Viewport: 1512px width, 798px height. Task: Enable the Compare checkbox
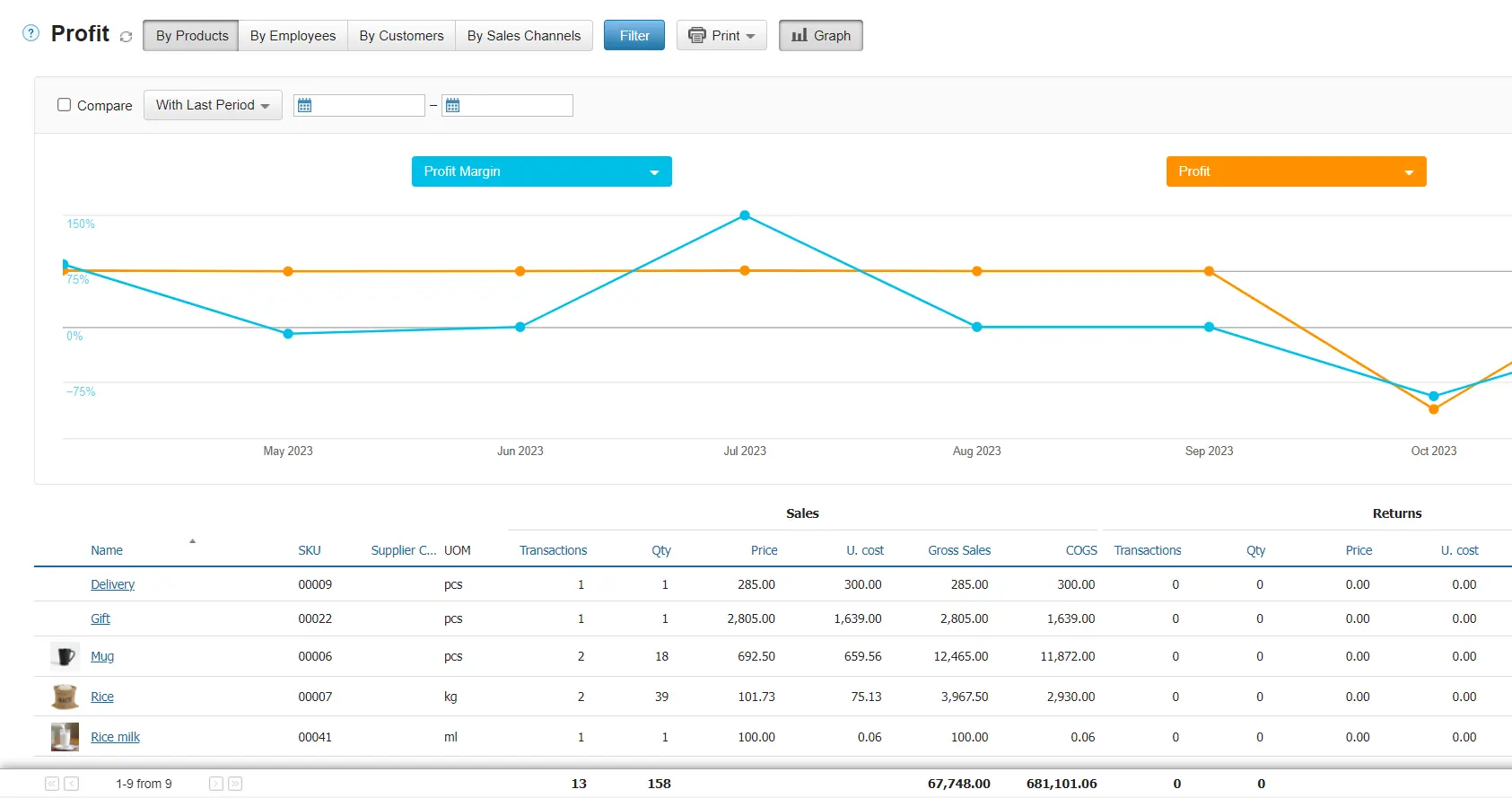[65, 105]
